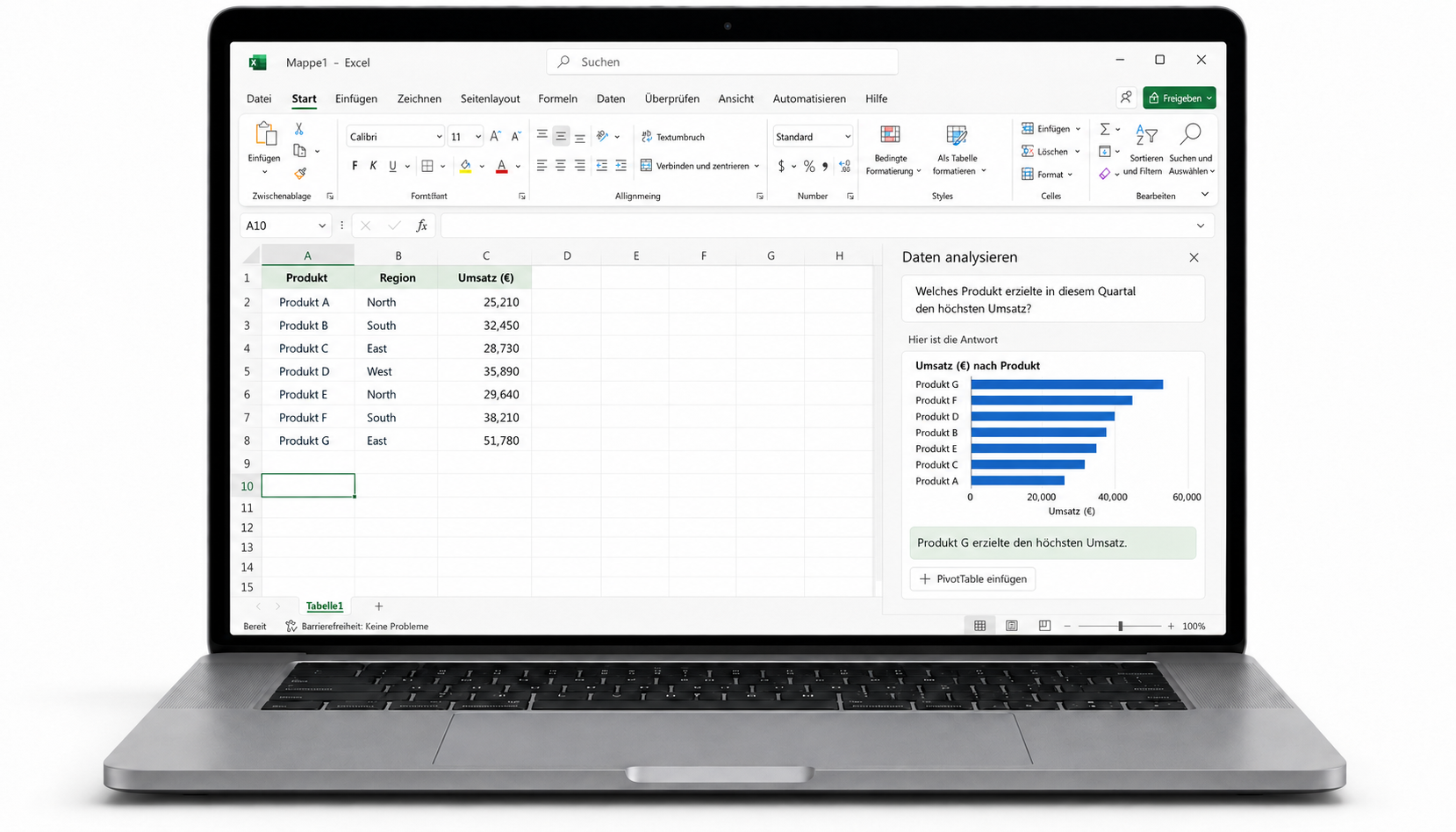Select the Format Painter brush icon
This screenshot has height=832, width=1456.
pyautogui.click(x=300, y=173)
